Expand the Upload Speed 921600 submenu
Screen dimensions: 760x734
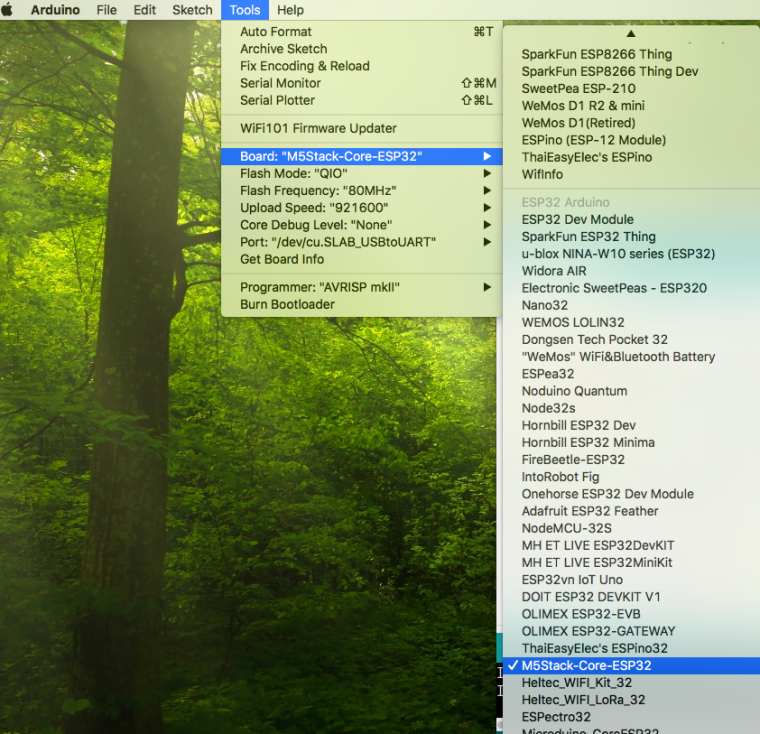point(362,208)
